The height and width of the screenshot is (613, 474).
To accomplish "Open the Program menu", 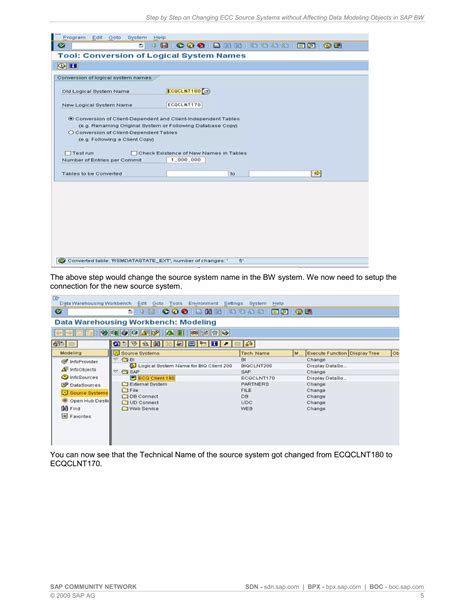I will pos(74,38).
